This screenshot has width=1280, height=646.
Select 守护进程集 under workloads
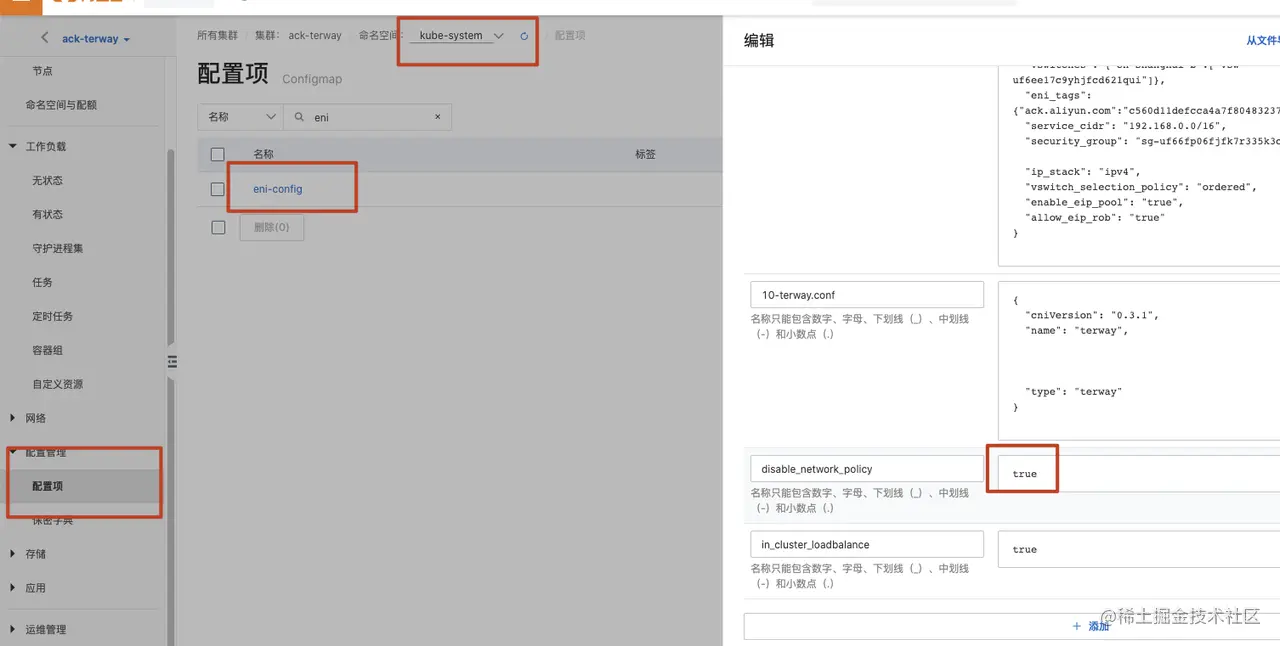tap(58, 248)
